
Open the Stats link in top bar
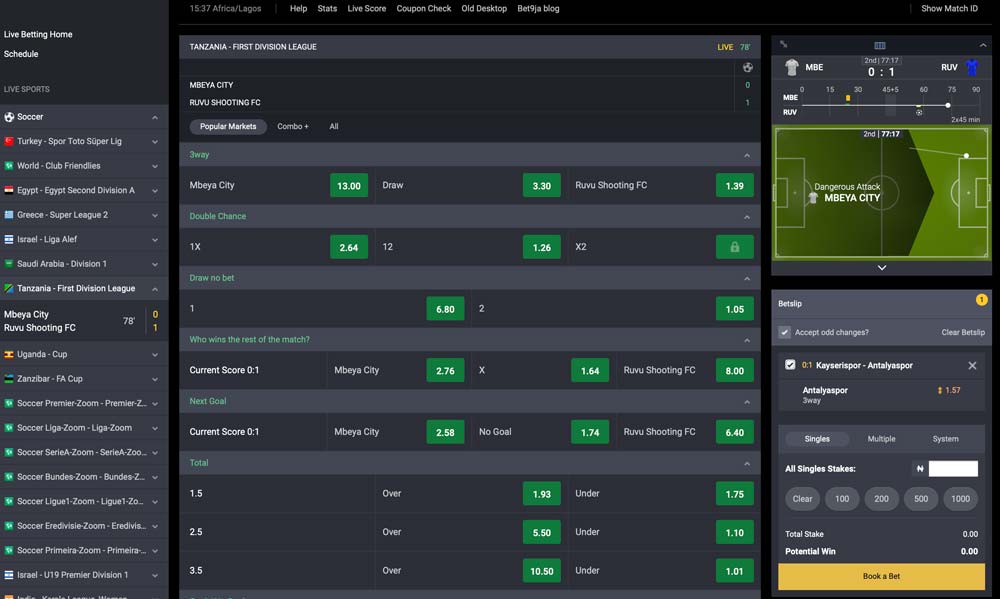(327, 8)
